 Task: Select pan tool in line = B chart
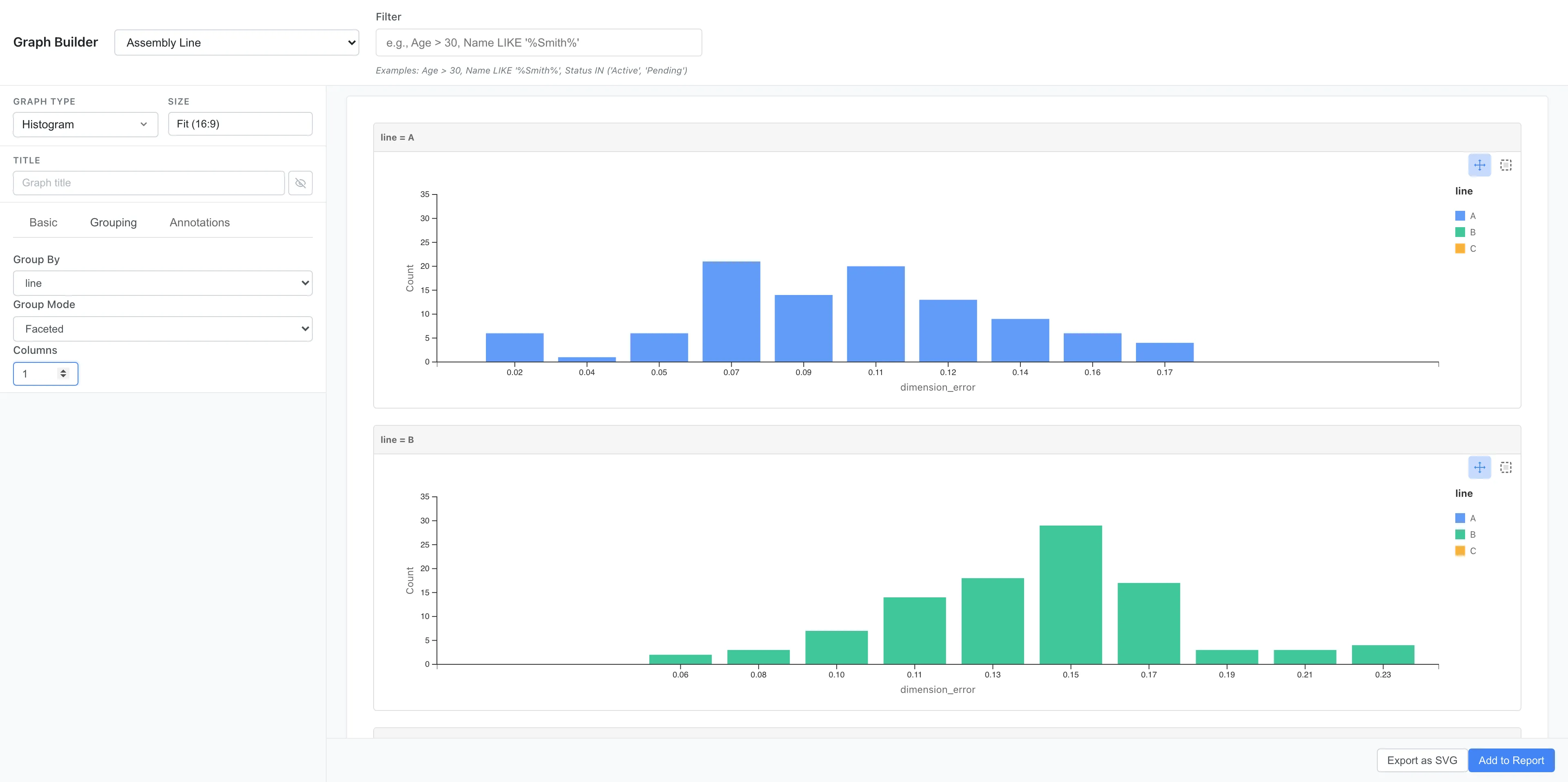coord(1479,467)
